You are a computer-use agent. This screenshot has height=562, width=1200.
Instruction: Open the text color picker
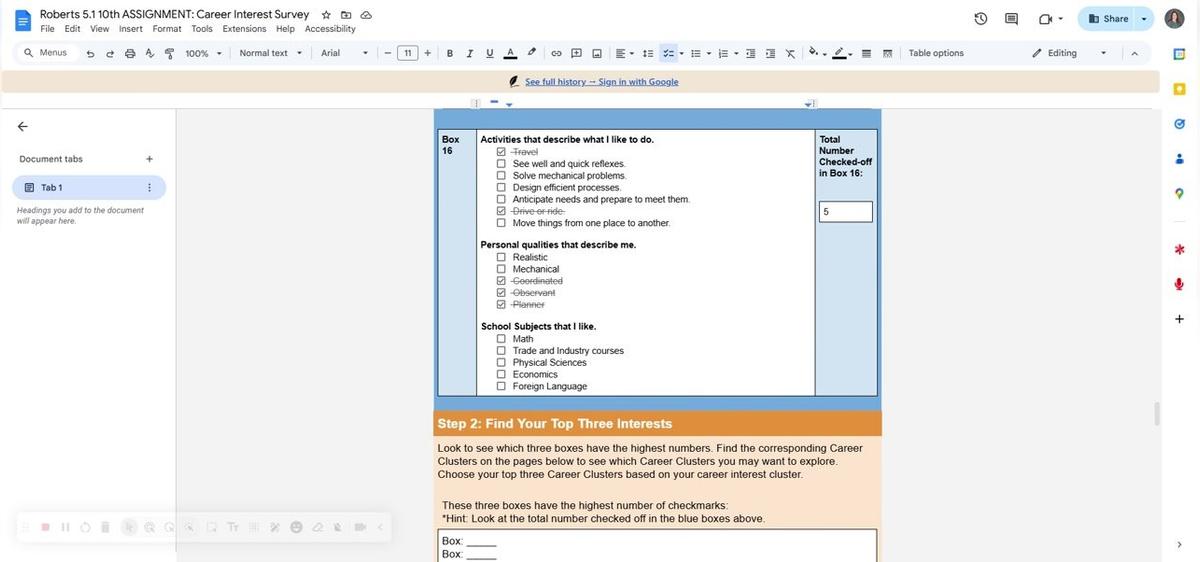[510, 53]
